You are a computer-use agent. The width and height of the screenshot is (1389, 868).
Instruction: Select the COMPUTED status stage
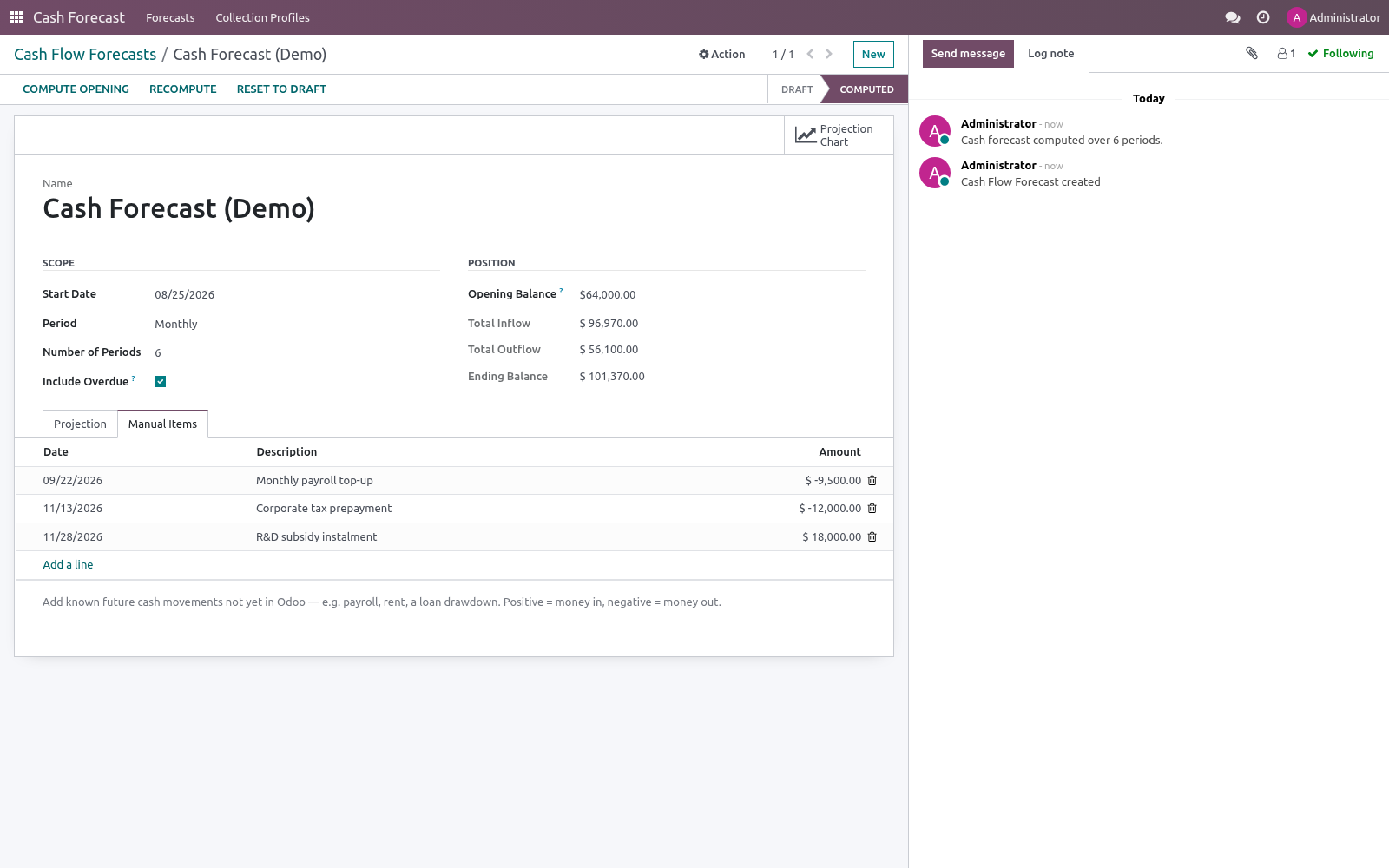point(866,89)
